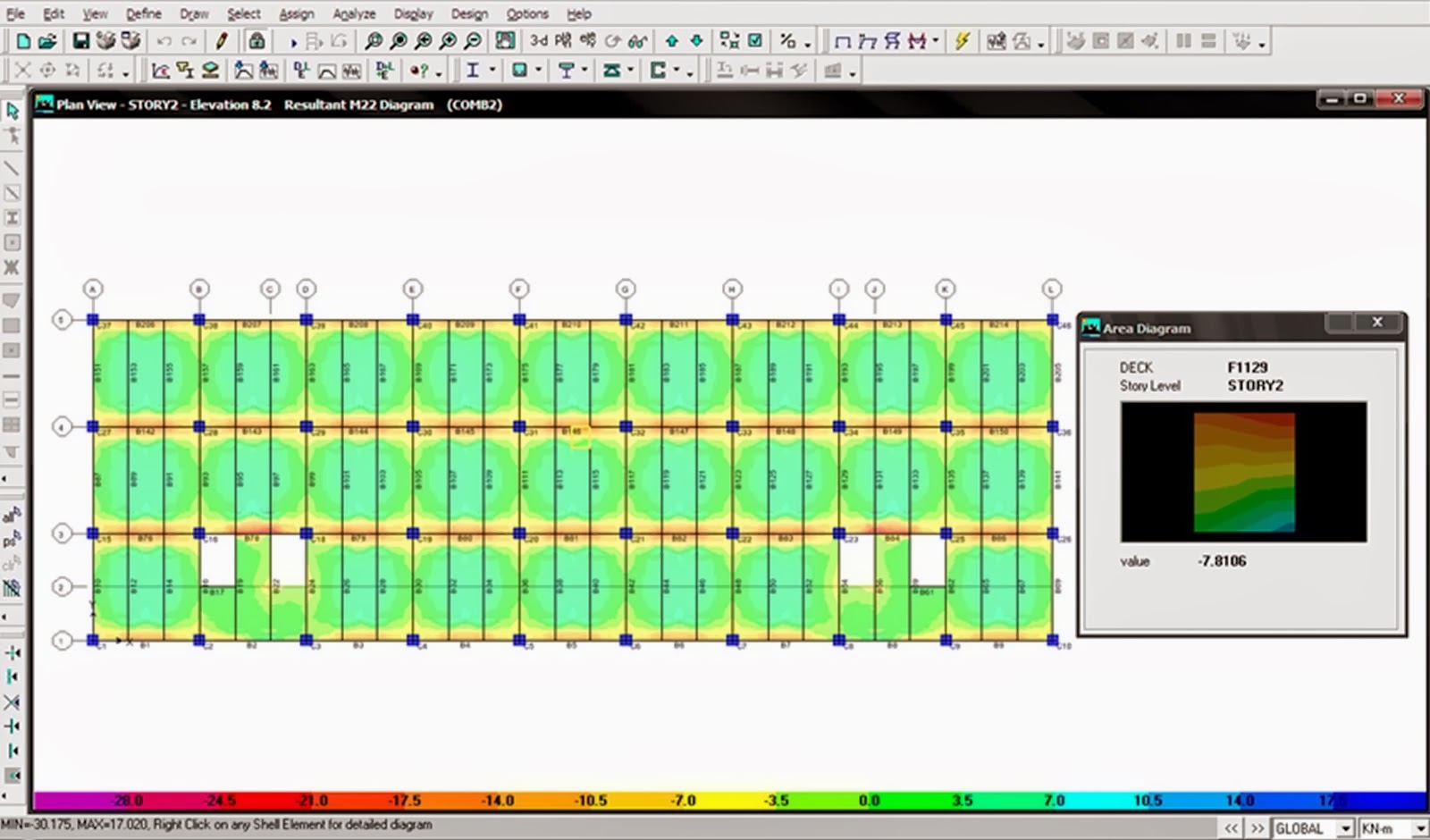Open a file with the Open folder icon
This screenshot has width=1430, height=840.
point(47,41)
